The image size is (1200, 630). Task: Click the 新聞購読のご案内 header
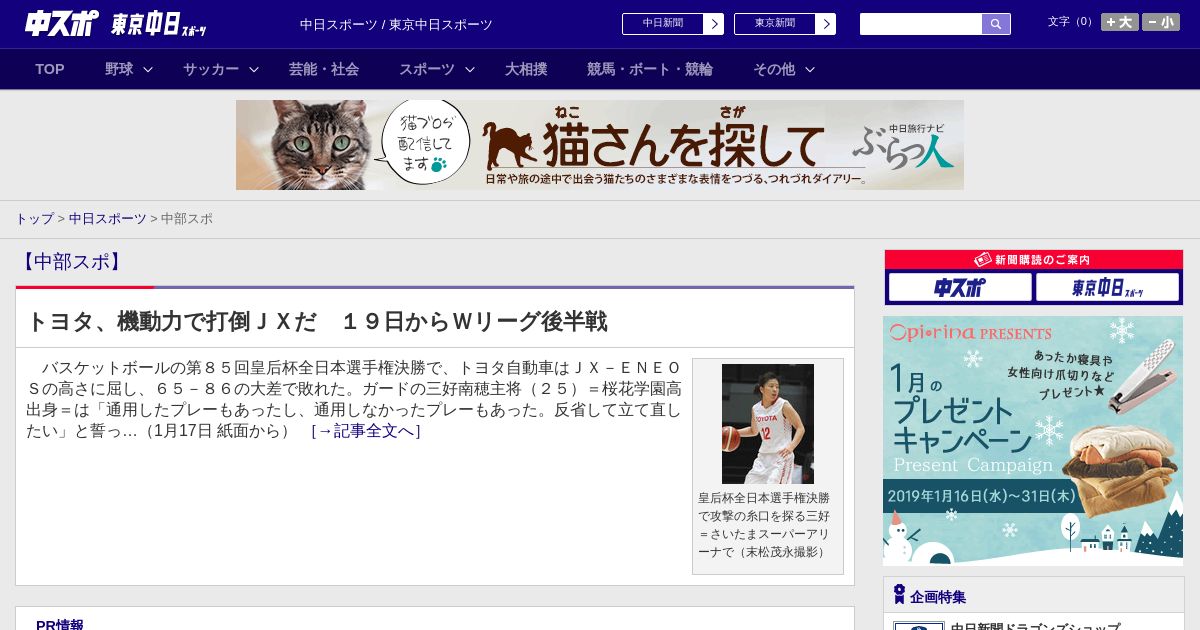click(1033, 260)
